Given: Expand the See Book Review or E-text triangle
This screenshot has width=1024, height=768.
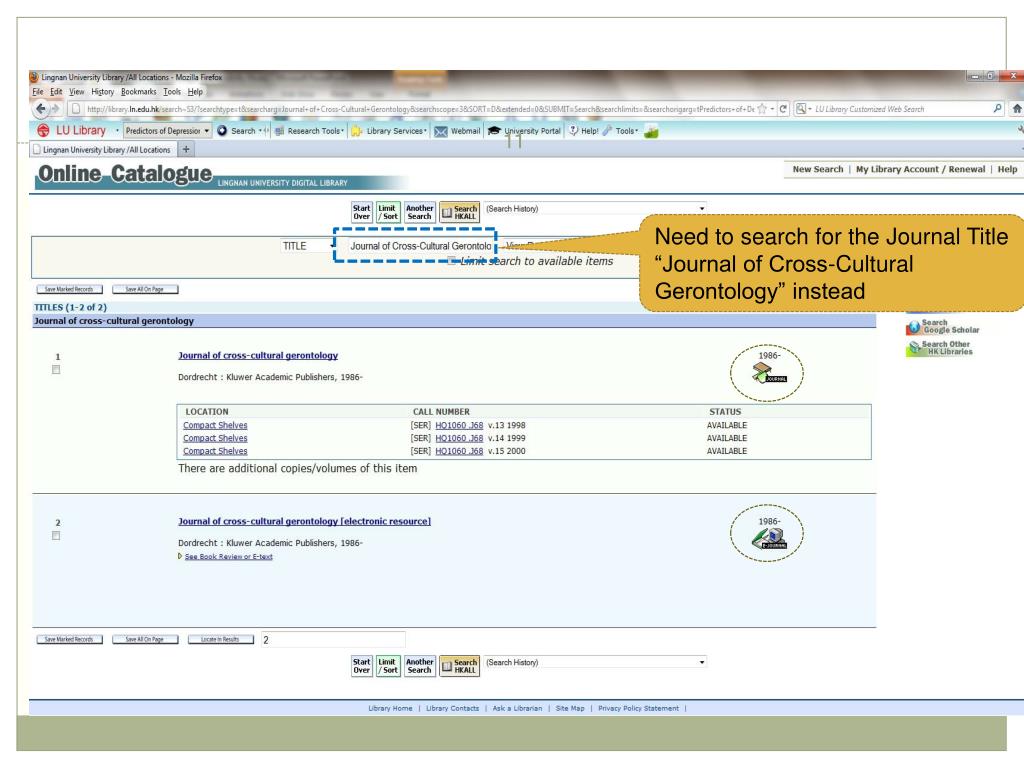Looking at the screenshot, I should [180, 556].
